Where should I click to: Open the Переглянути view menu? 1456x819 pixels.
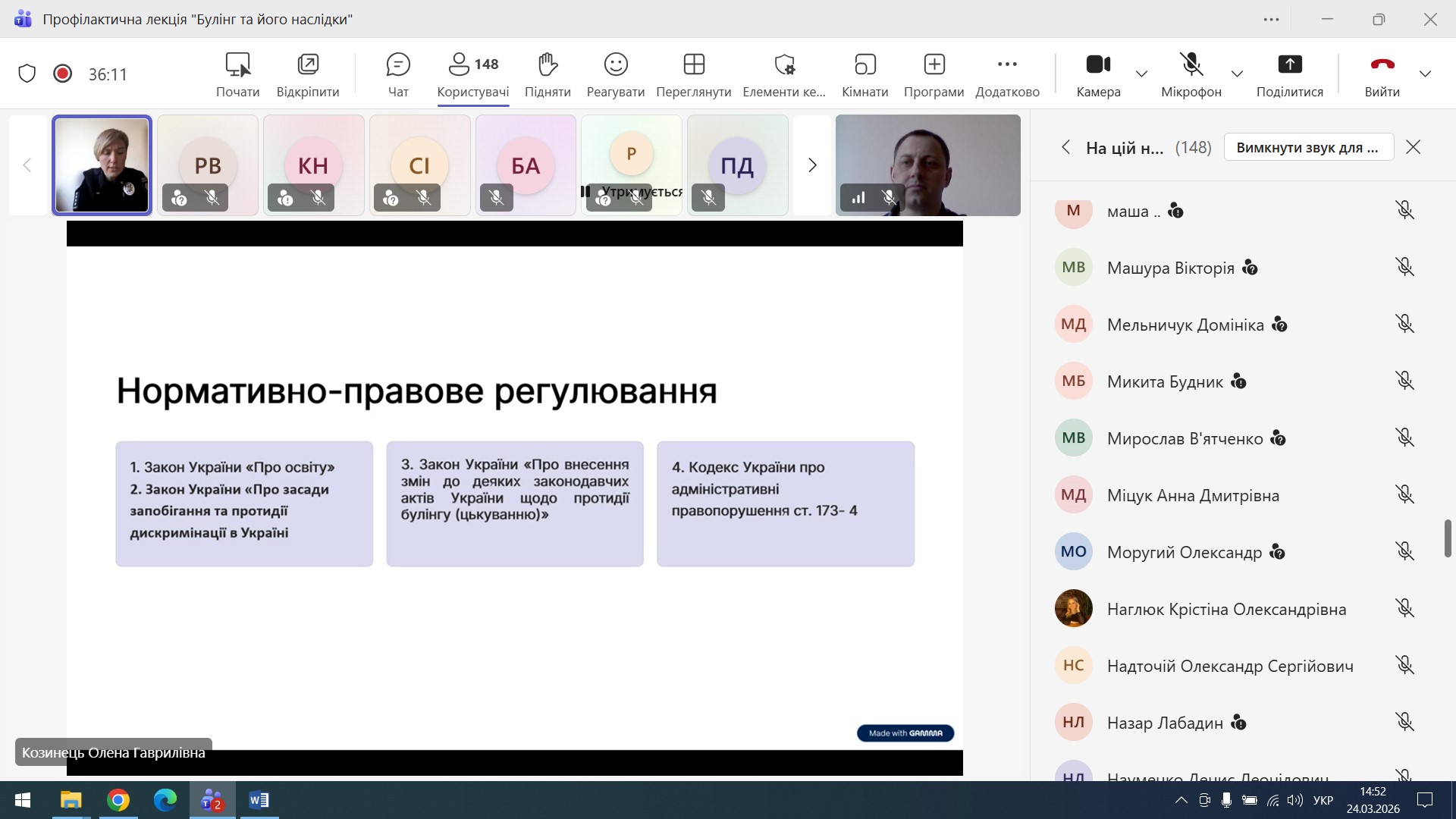pos(693,65)
